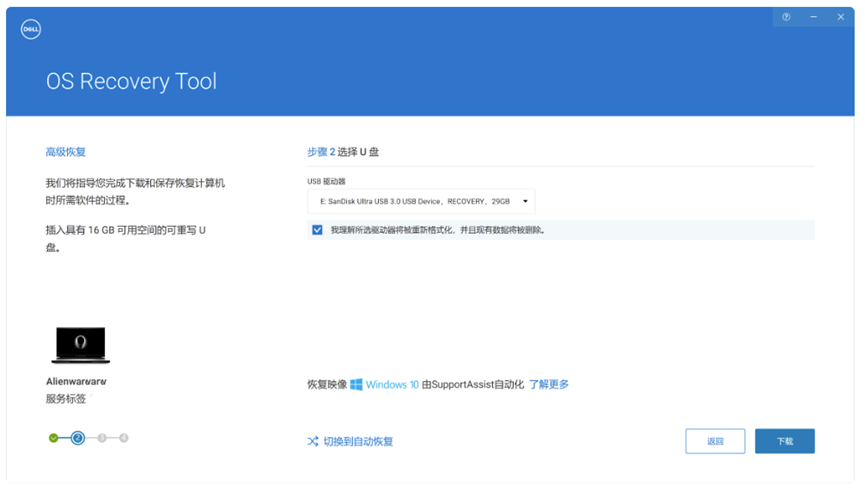Click the 步骤 2 选择 U 盘 heading
865x491 pixels.
pos(343,152)
